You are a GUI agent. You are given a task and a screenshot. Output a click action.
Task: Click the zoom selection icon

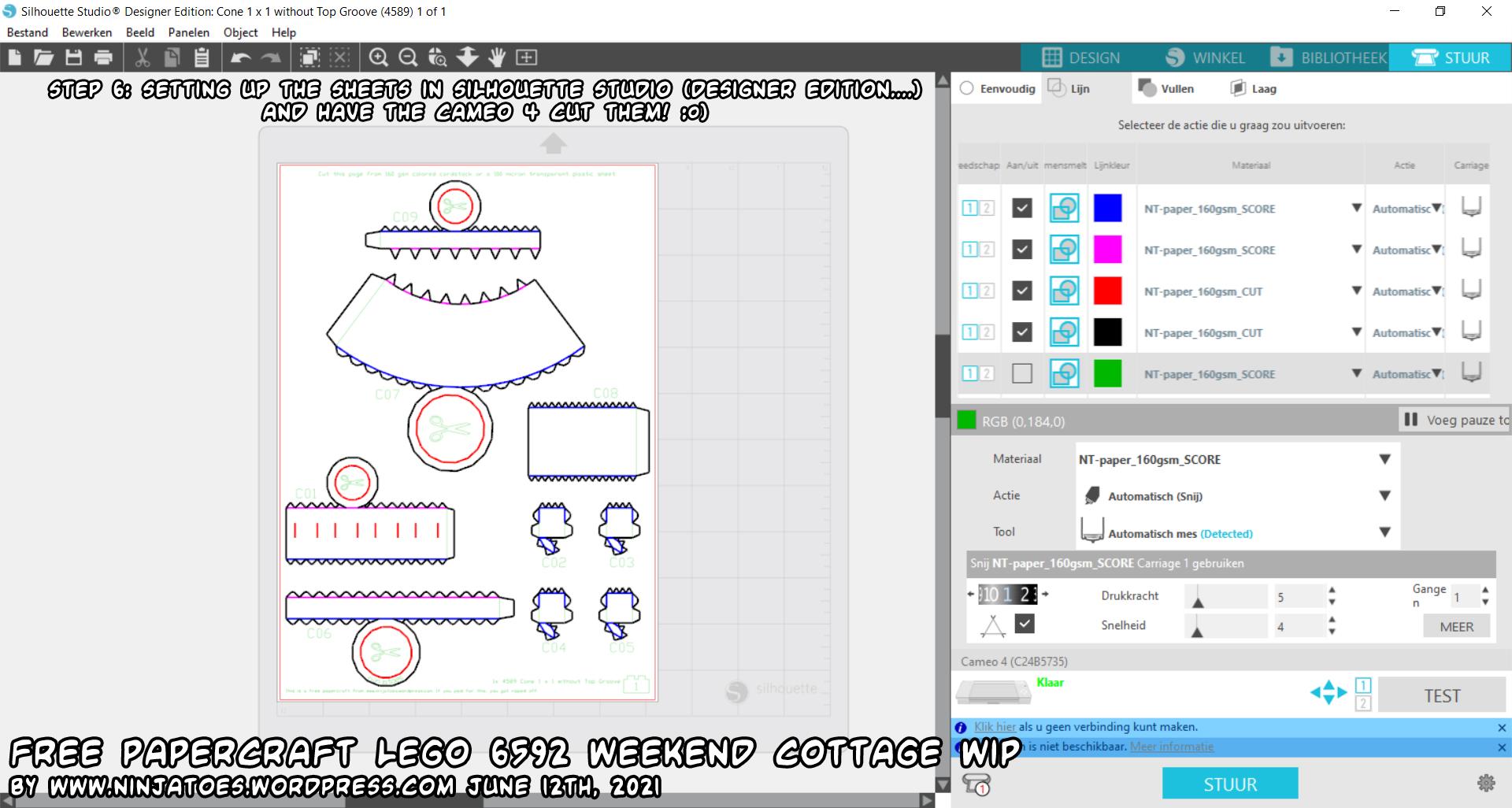coord(438,57)
